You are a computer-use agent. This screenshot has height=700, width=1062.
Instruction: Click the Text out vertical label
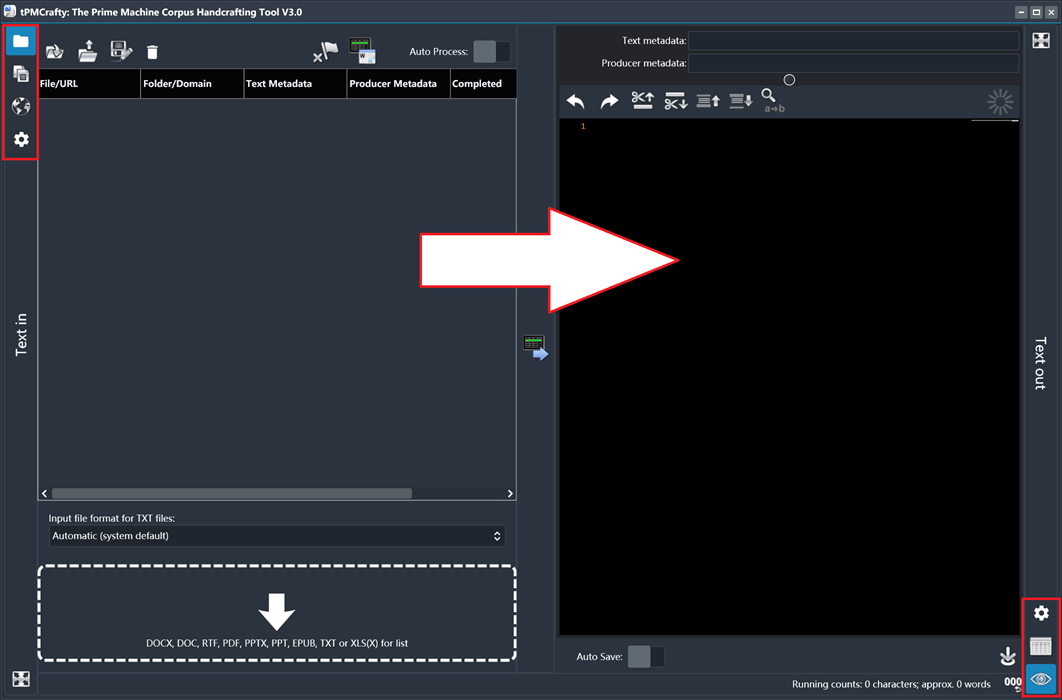coord(1040,364)
